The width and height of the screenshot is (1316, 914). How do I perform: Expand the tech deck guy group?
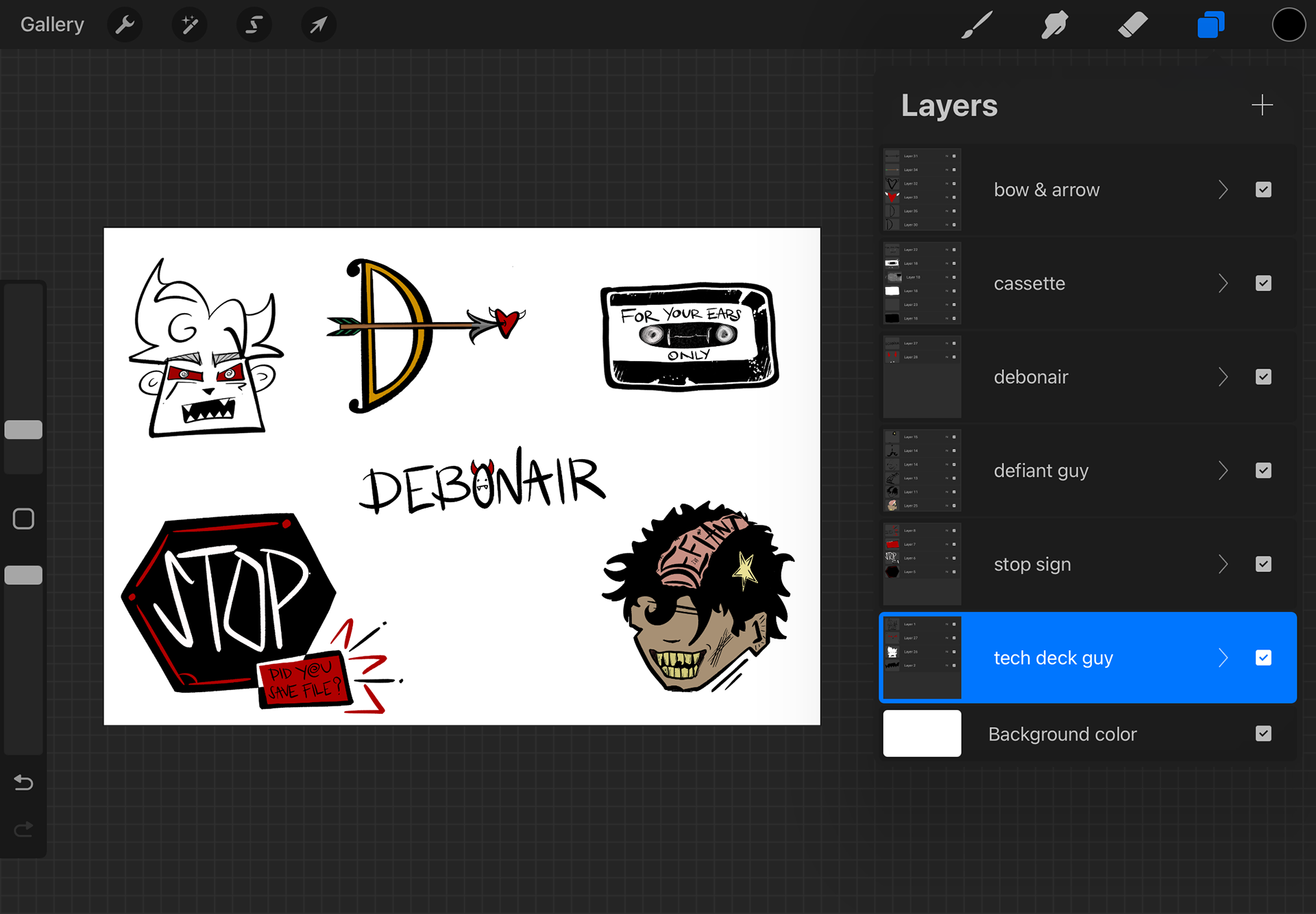1223,658
